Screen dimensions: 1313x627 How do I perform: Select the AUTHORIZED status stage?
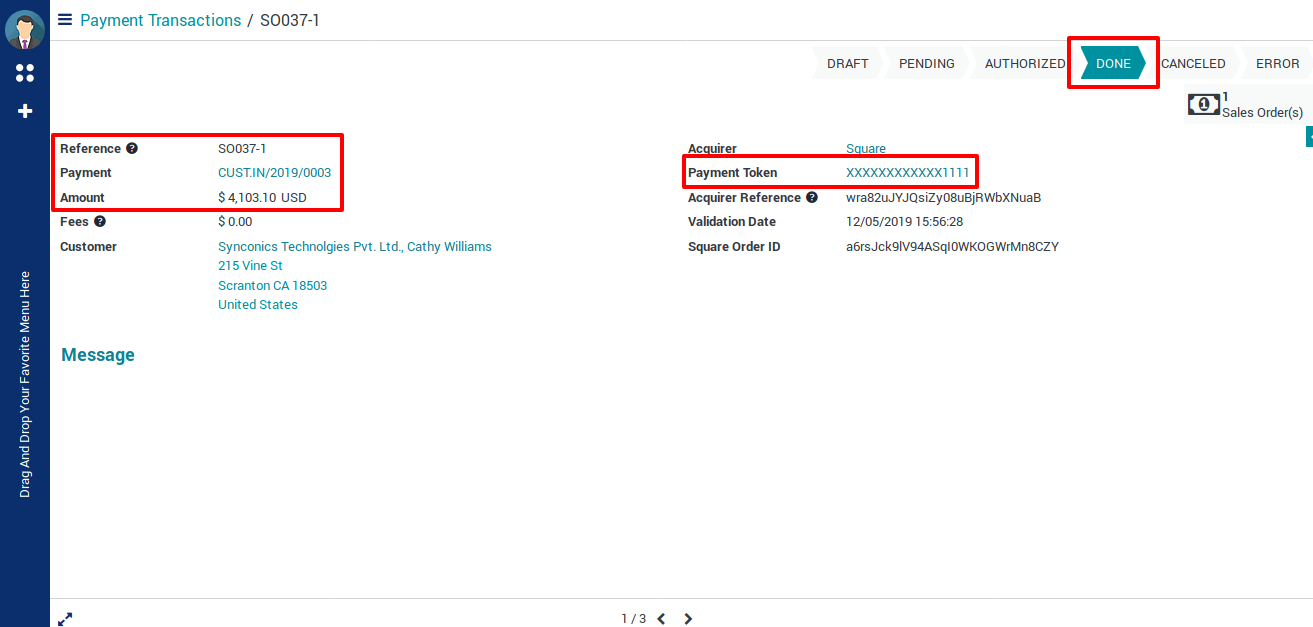tap(1024, 63)
